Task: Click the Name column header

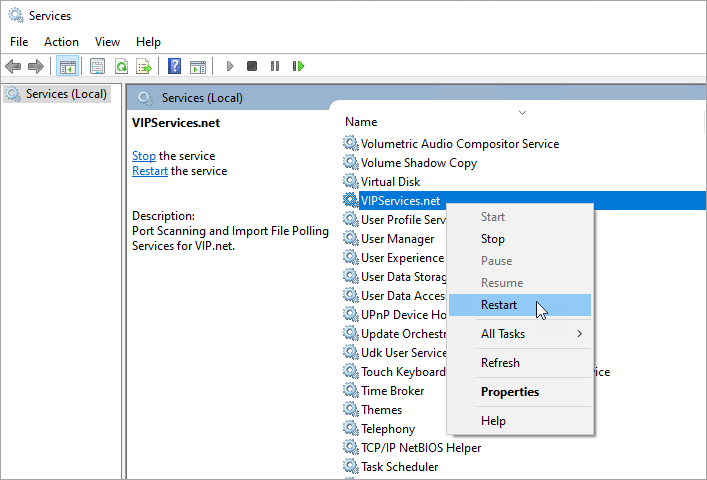Action: tap(361, 122)
